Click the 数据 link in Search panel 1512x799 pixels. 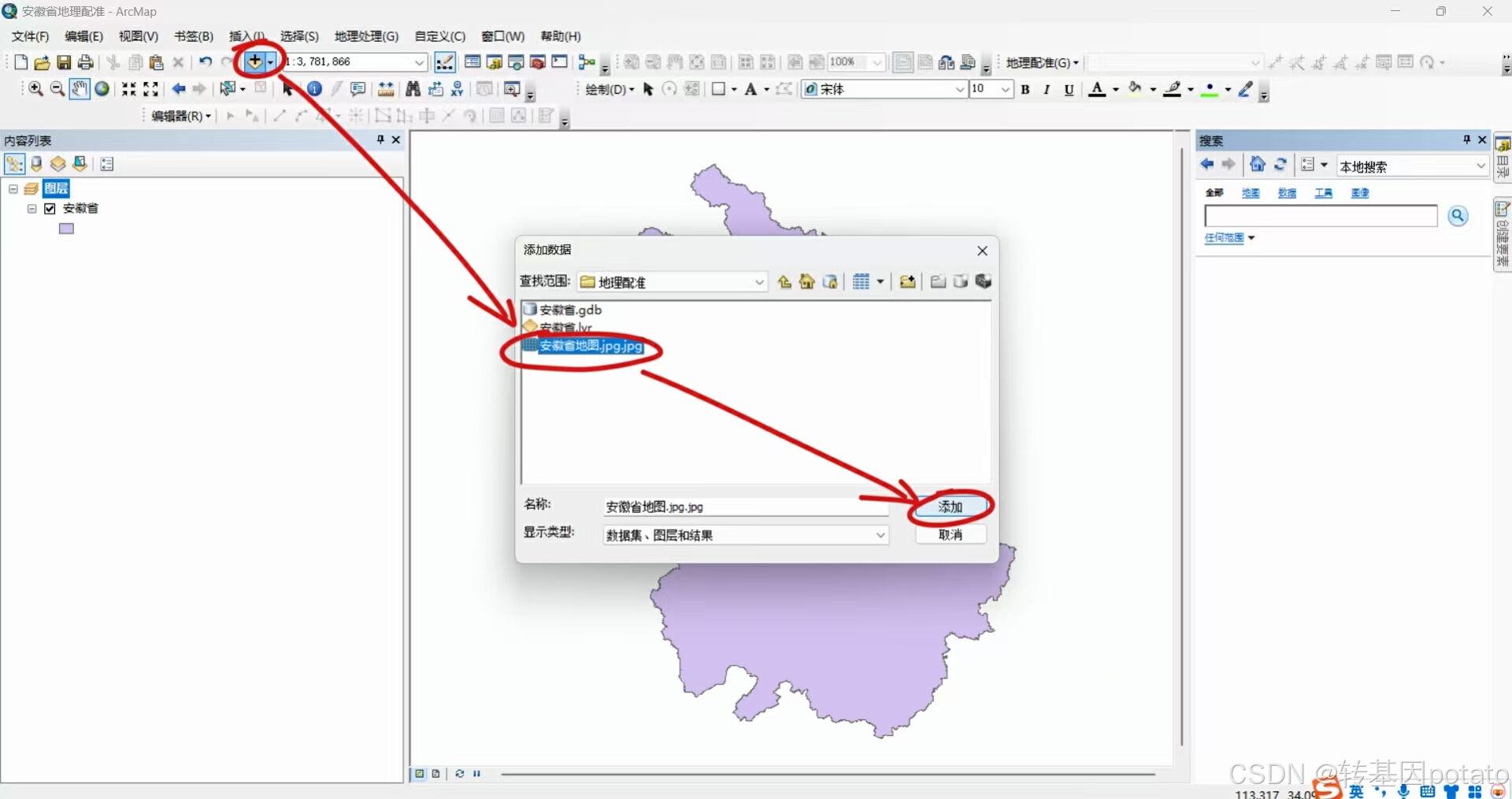(1287, 193)
